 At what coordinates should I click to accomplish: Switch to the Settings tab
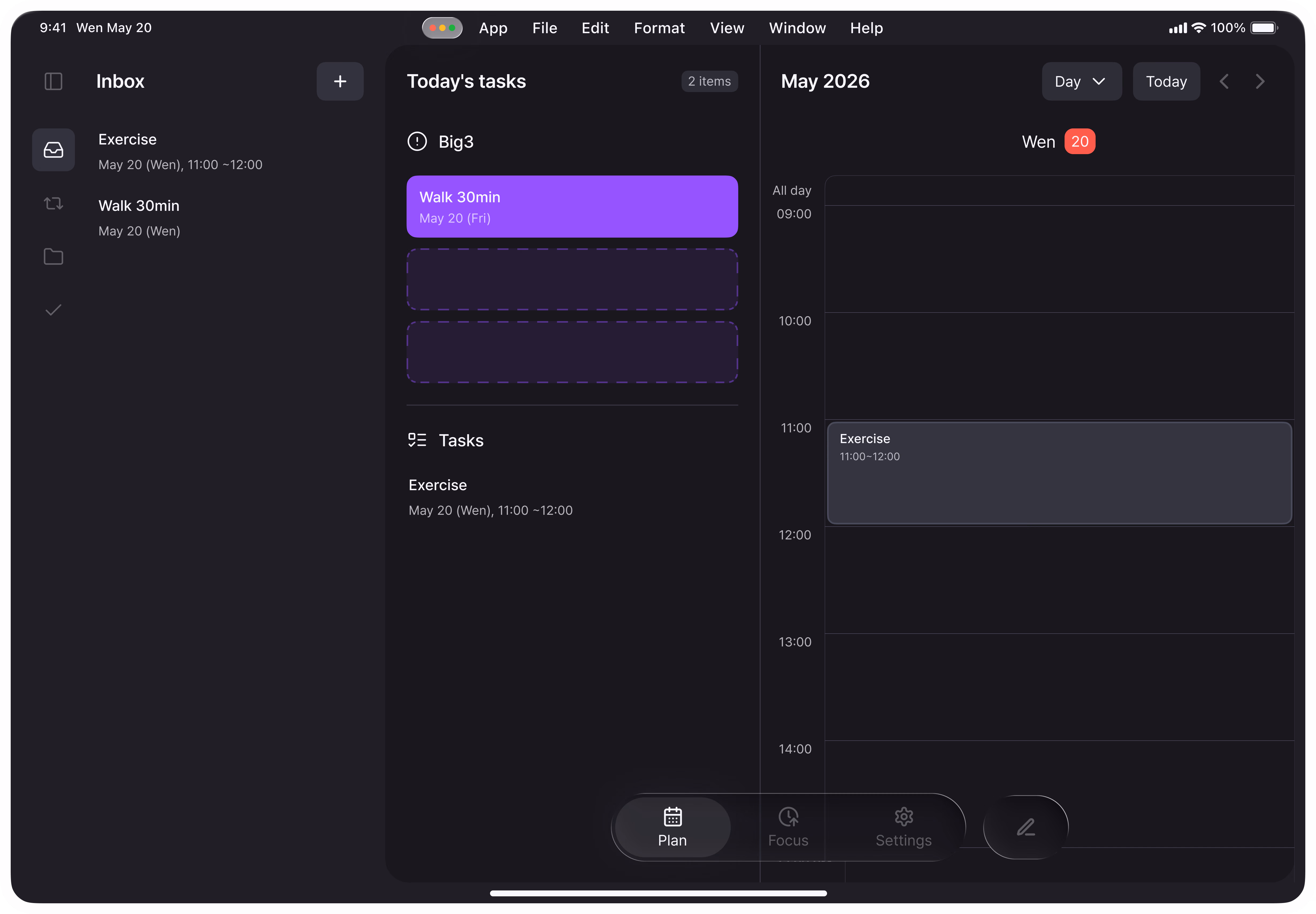pyautogui.click(x=903, y=828)
